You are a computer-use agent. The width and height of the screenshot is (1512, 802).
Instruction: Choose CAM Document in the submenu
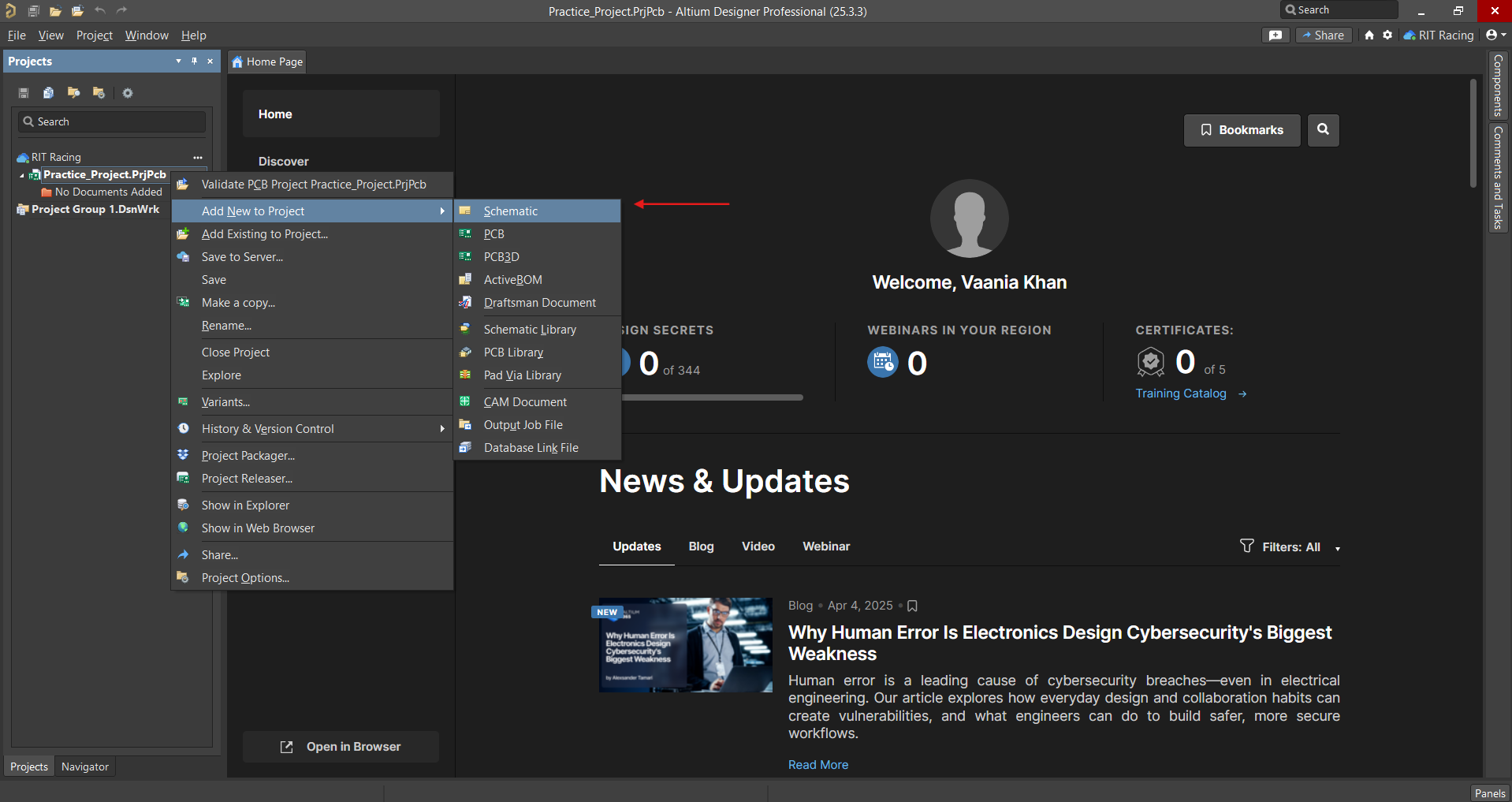(537, 402)
